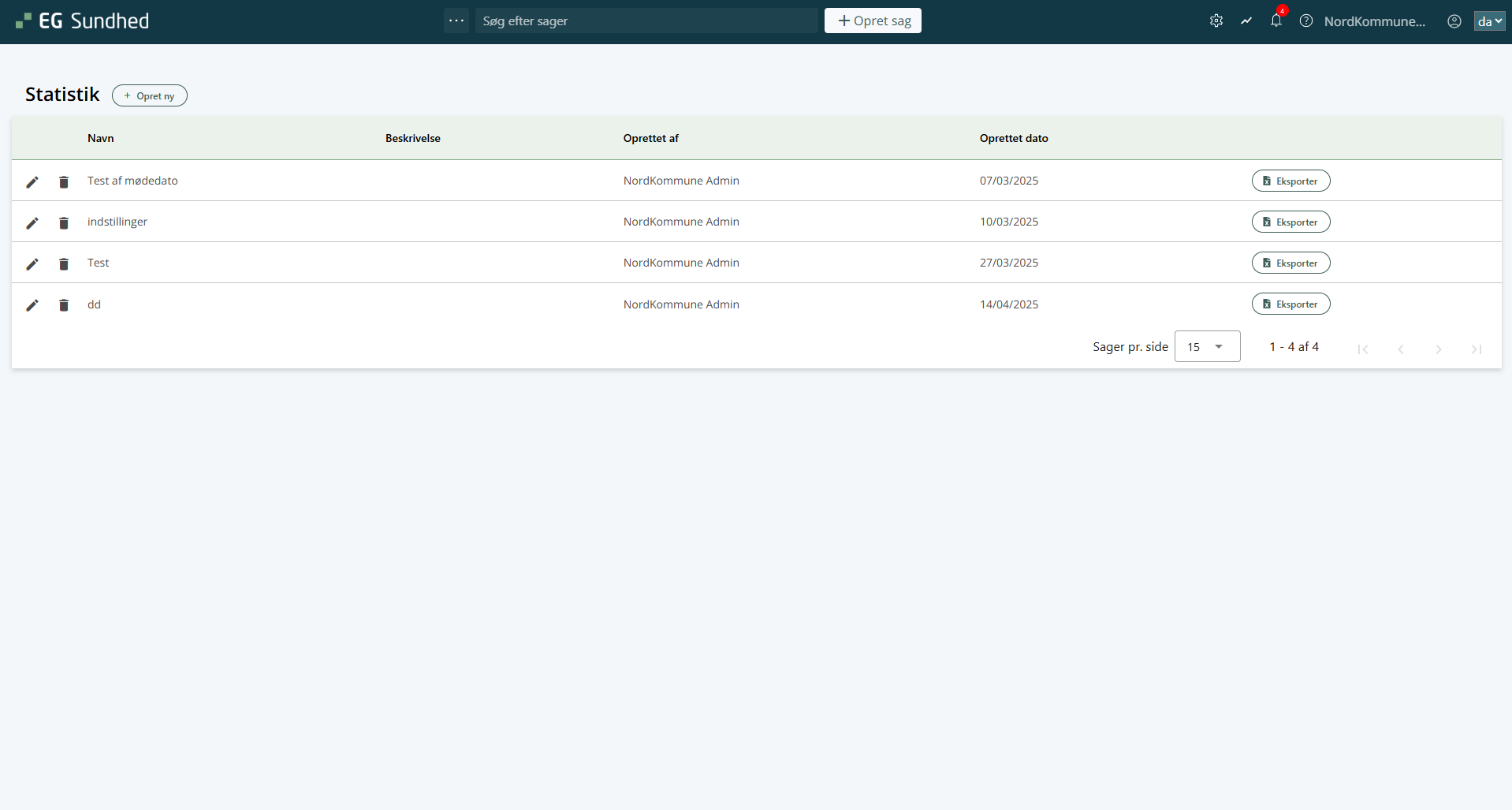The height and width of the screenshot is (810, 1512).
Task: Sort by 'Oprettet dato' column header
Action: [x=1014, y=139]
